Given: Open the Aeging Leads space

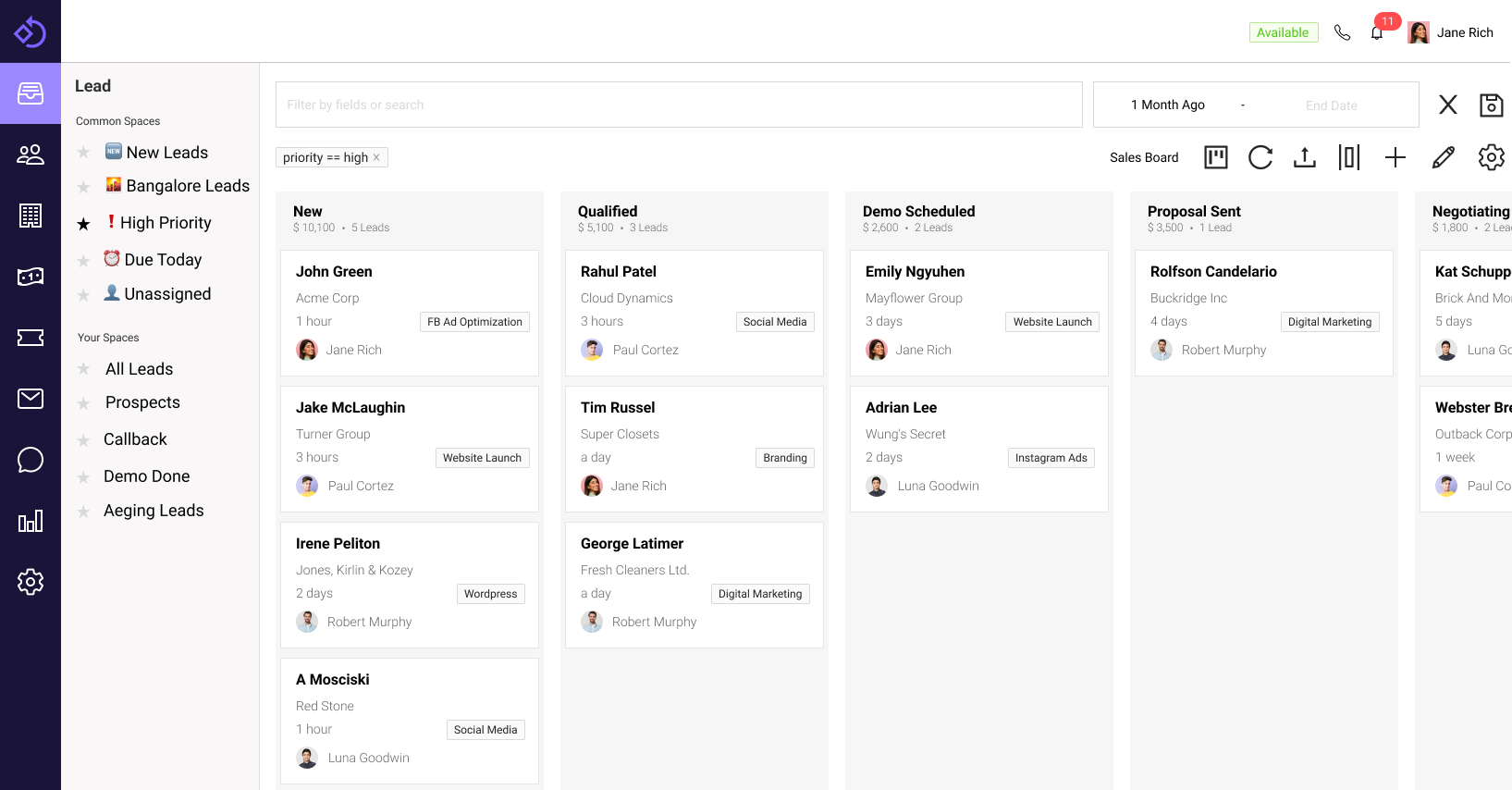Looking at the screenshot, I should [154, 511].
